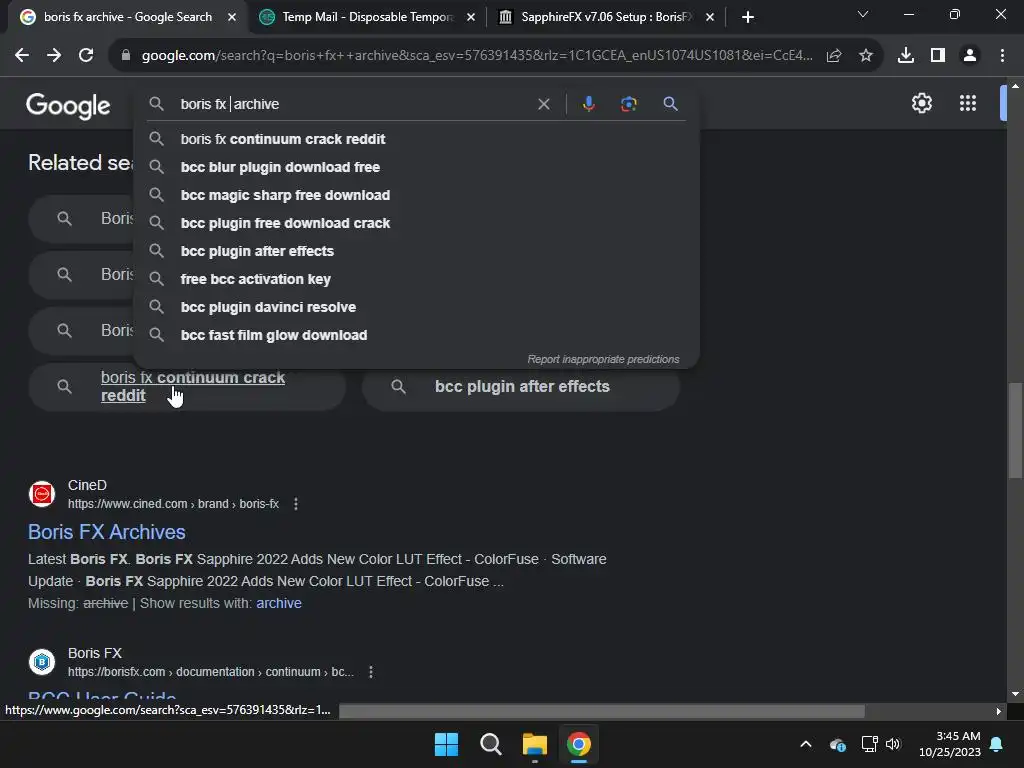
Task: Choose suggestion boris fx continuum crack reddit
Action: (417, 139)
